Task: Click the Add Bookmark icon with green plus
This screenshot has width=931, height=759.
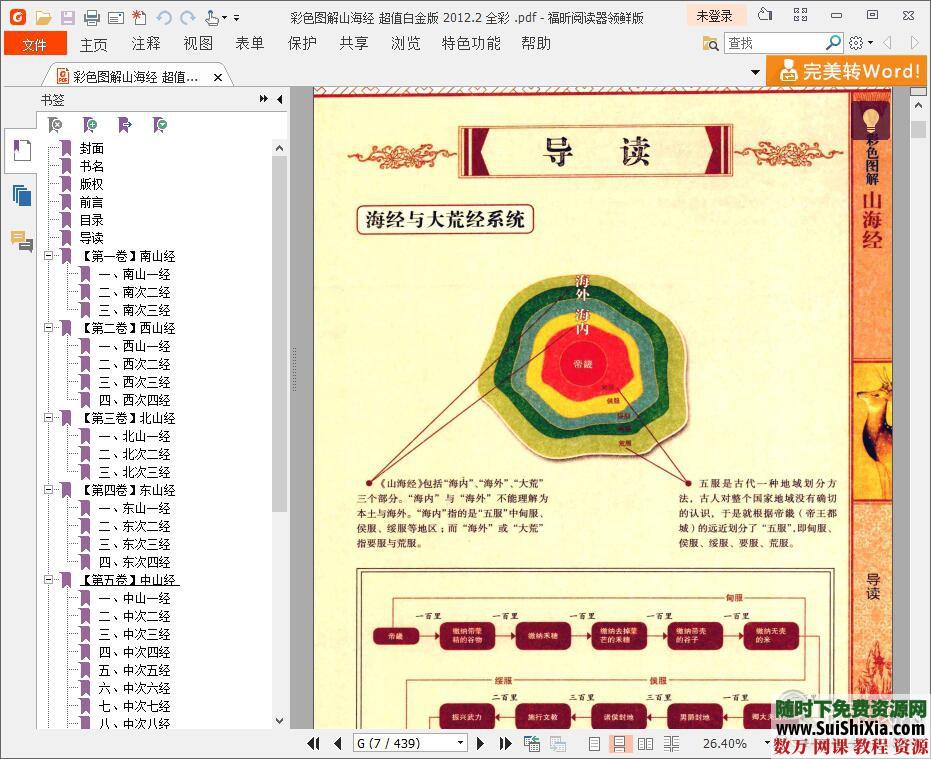Action: click(x=89, y=124)
